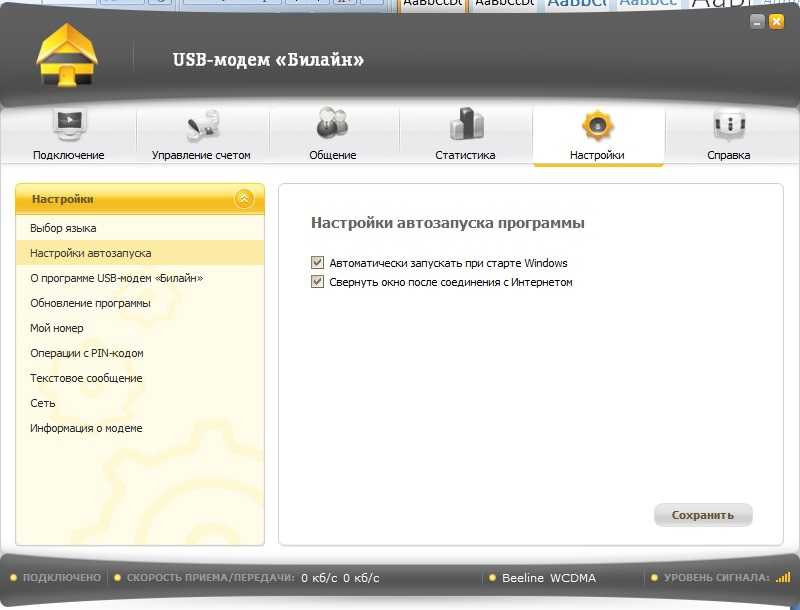Screen dimensions: 800x610
Task: Click the ПОДКЛЮЧЕНО status indicator
Action: pos(56,577)
